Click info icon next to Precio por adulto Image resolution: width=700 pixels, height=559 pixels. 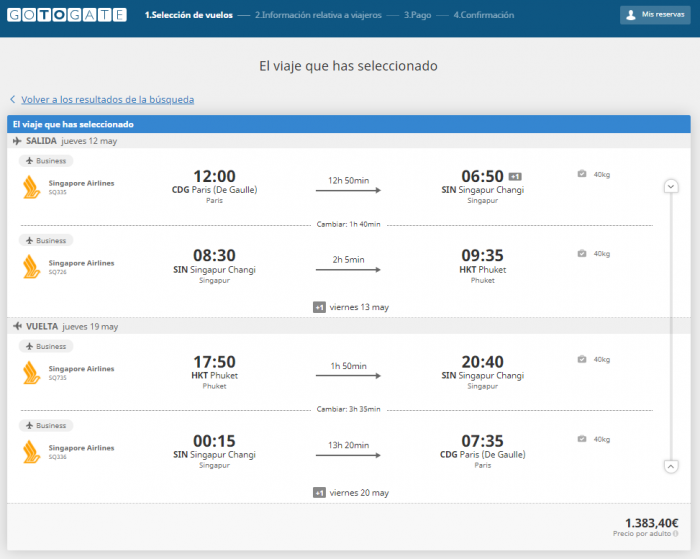click(x=675, y=534)
